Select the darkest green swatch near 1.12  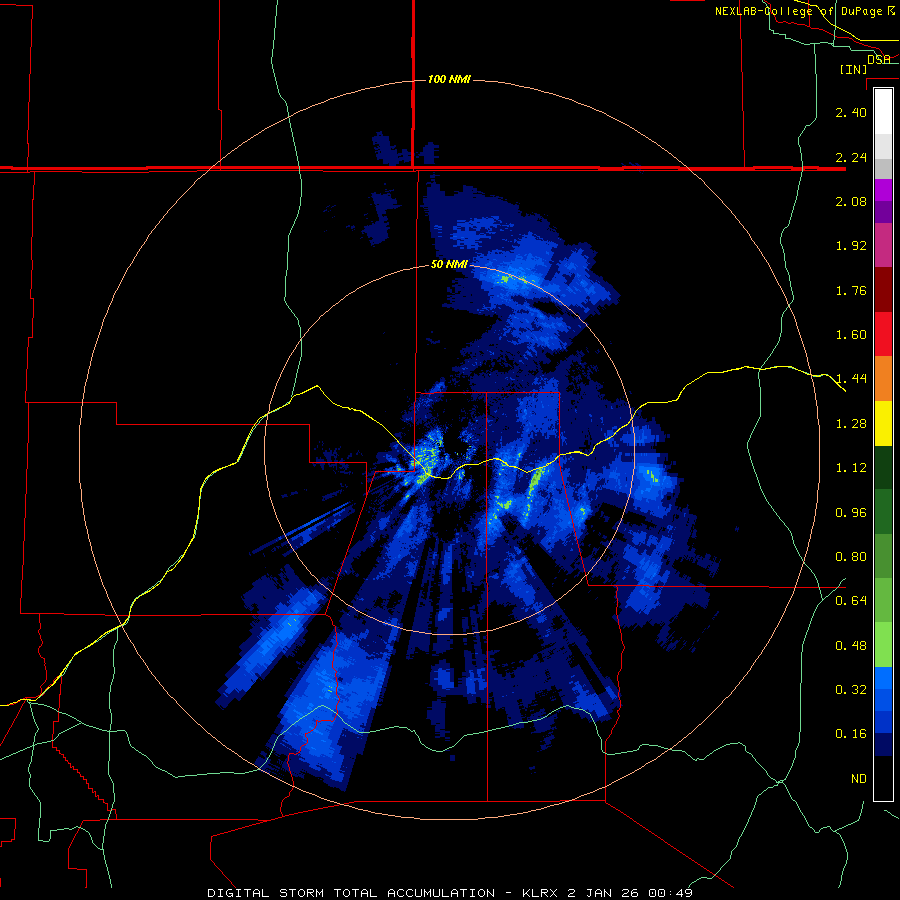(883, 468)
